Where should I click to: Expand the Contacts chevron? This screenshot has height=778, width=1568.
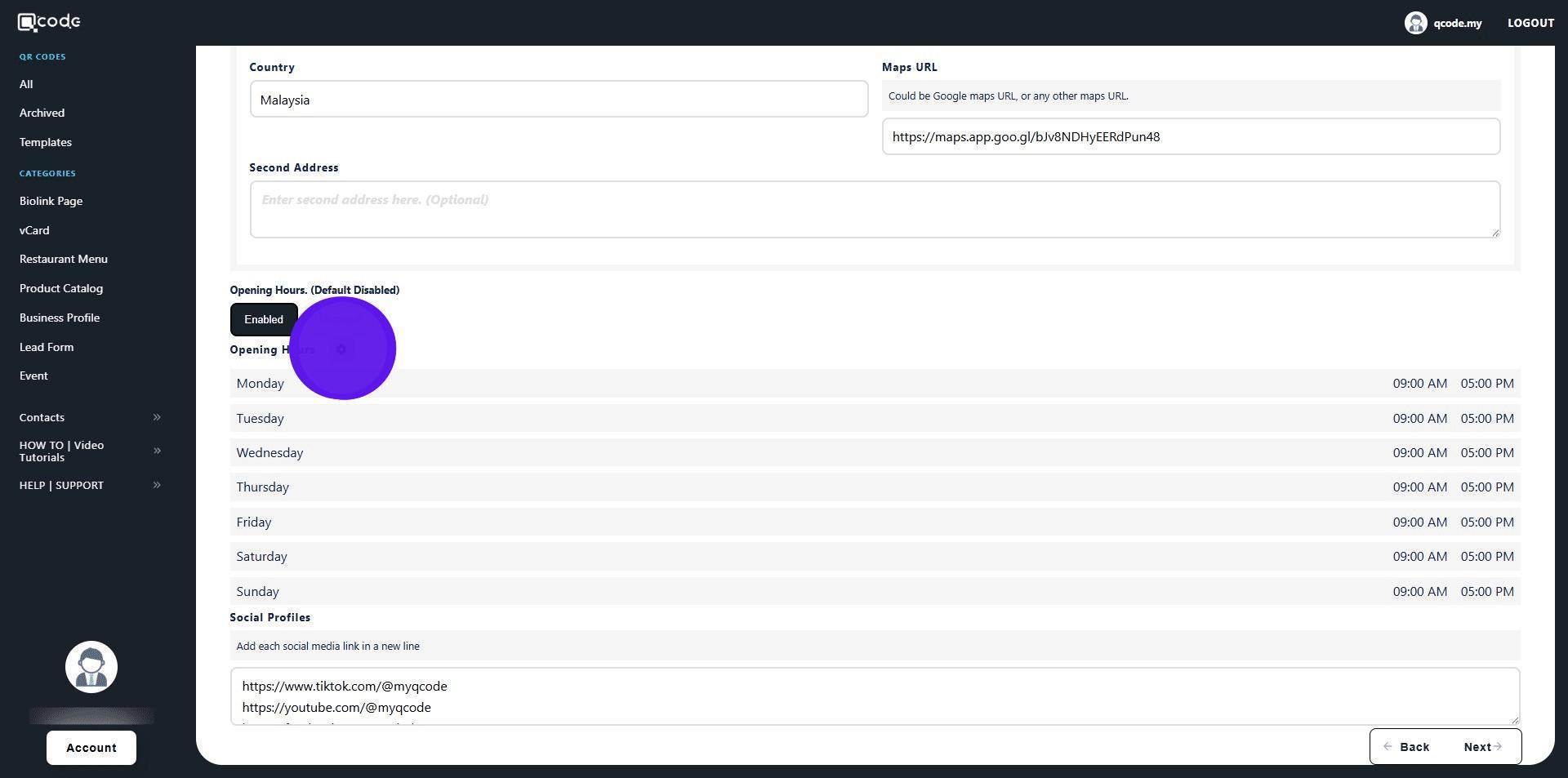pos(157,417)
